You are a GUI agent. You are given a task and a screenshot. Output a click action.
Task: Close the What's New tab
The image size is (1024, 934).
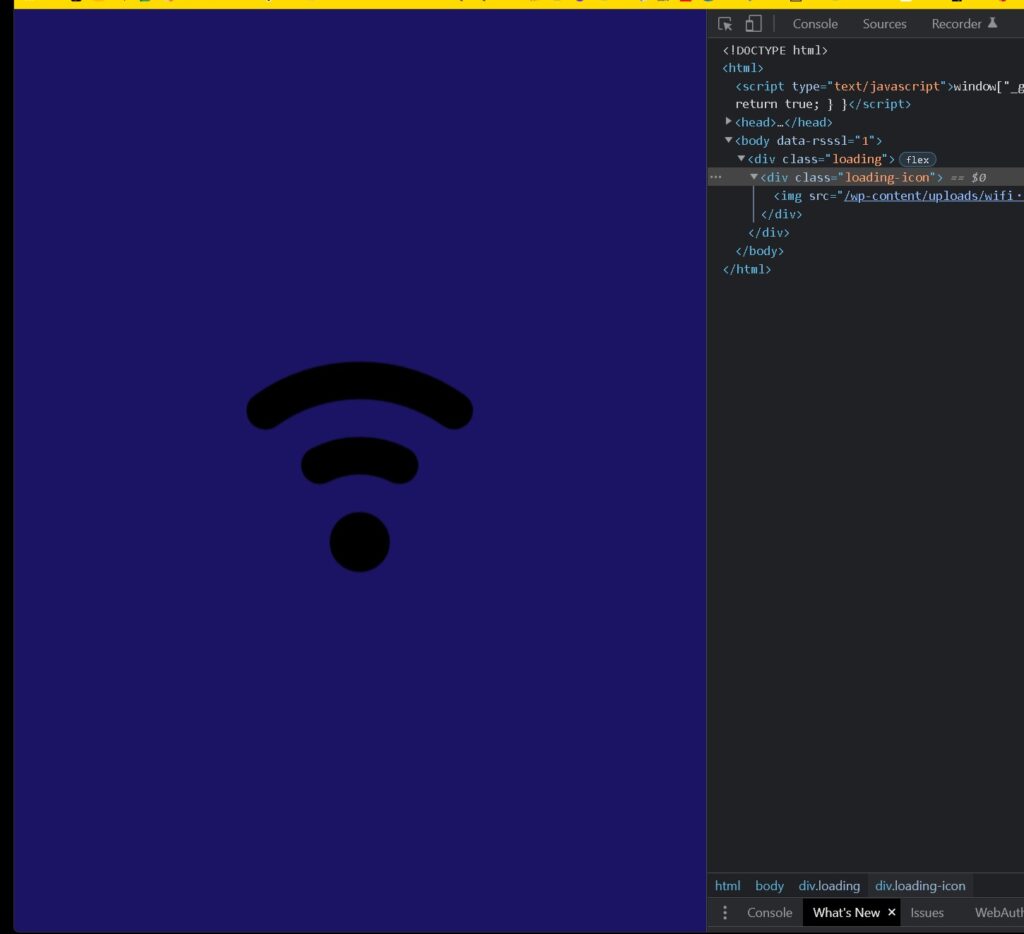click(x=892, y=912)
